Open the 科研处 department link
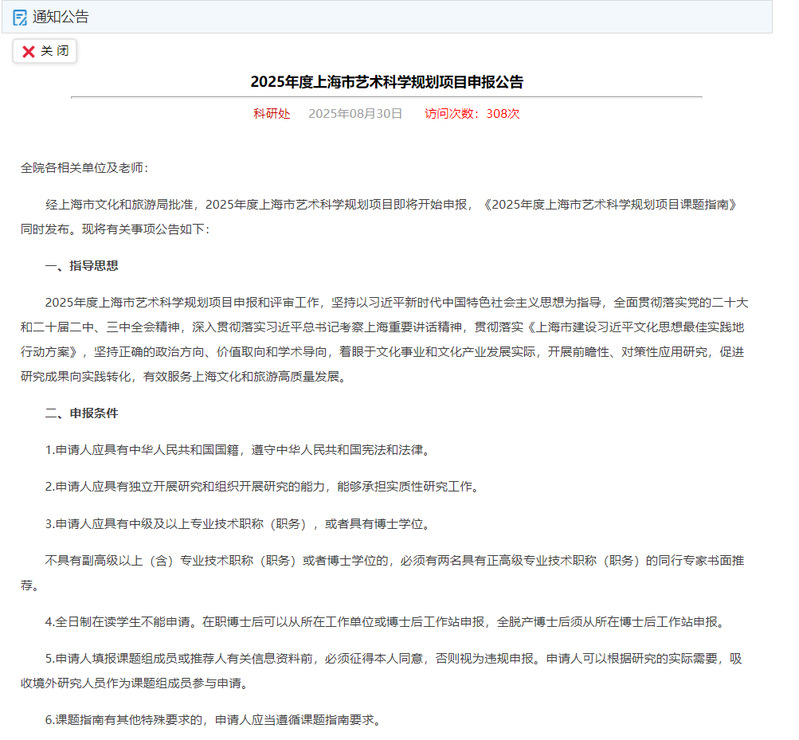The width and height of the screenshot is (799, 740). click(x=271, y=114)
